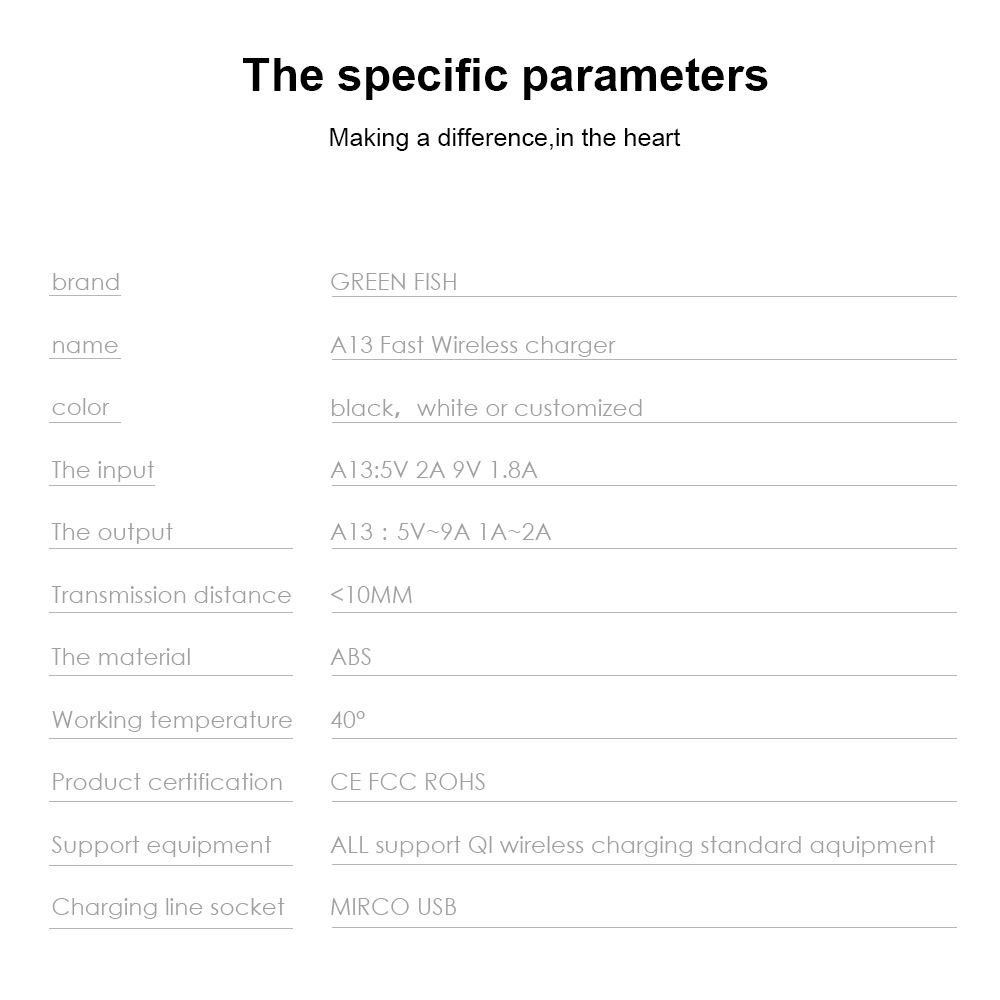Select the "brand" label
The height and width of the screenshot is (1000, 1000).
coord(86,282)
